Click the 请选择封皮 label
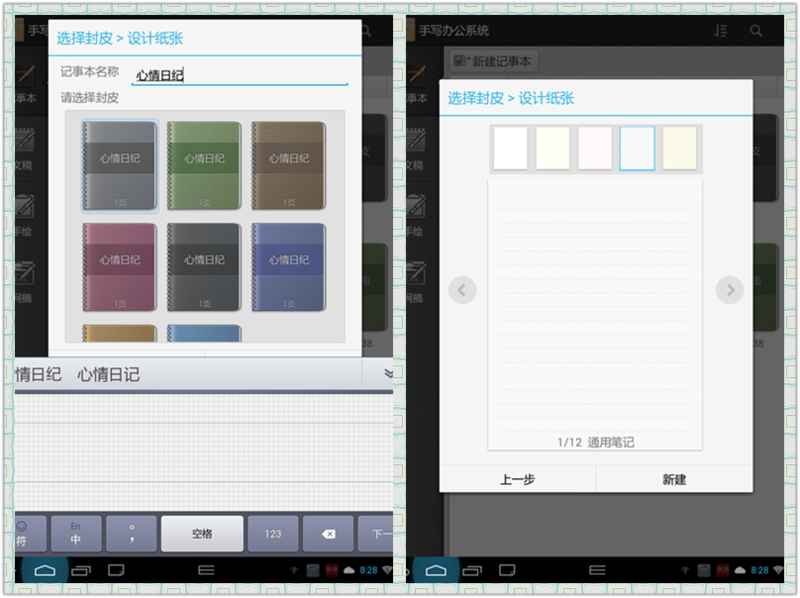800x598 pixels. point(90,97)
